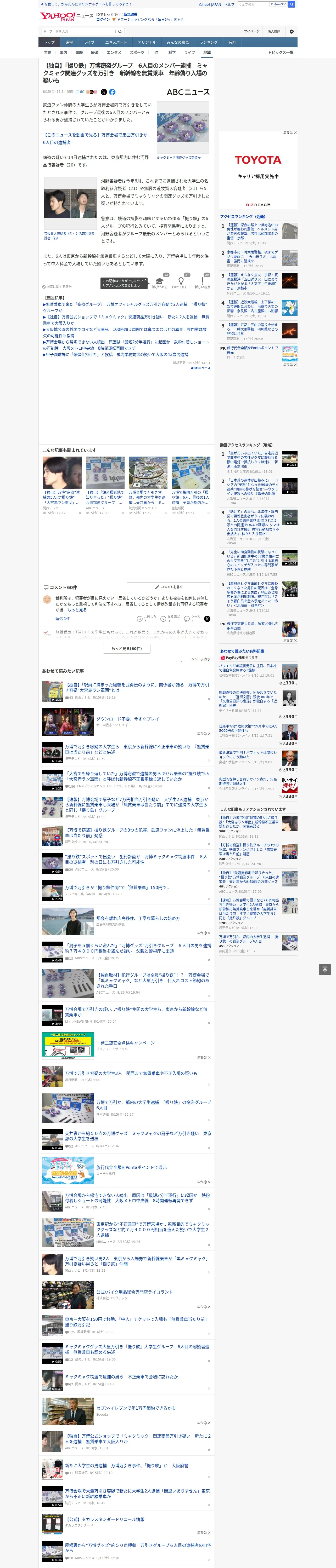Close the TOYOTA ad with its X

click(x=295, y=133)
